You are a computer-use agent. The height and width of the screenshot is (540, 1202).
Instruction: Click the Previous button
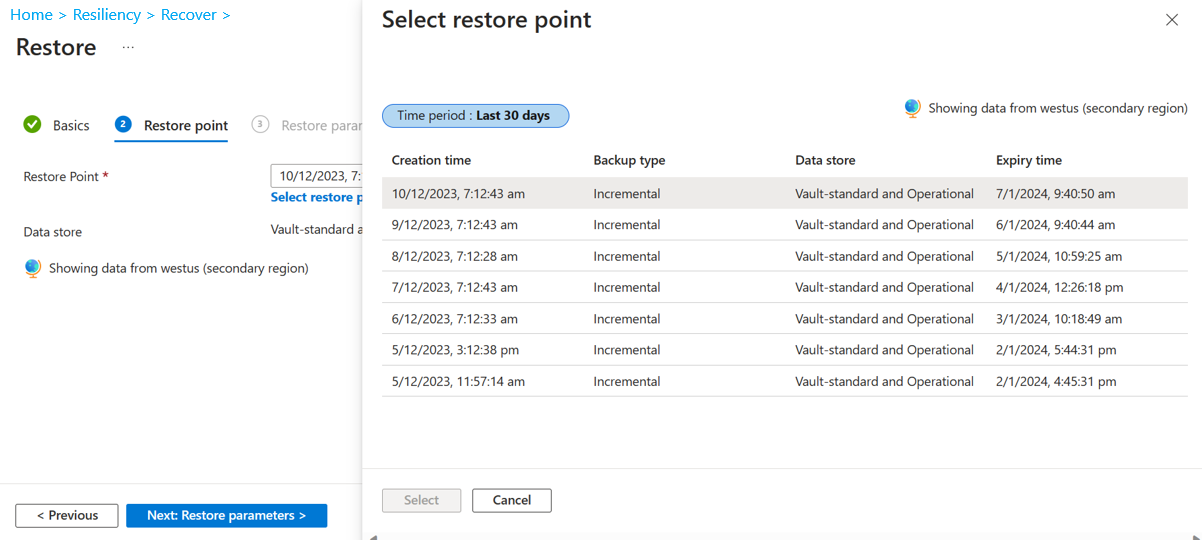pyautogui.click(x=67, y=516)
